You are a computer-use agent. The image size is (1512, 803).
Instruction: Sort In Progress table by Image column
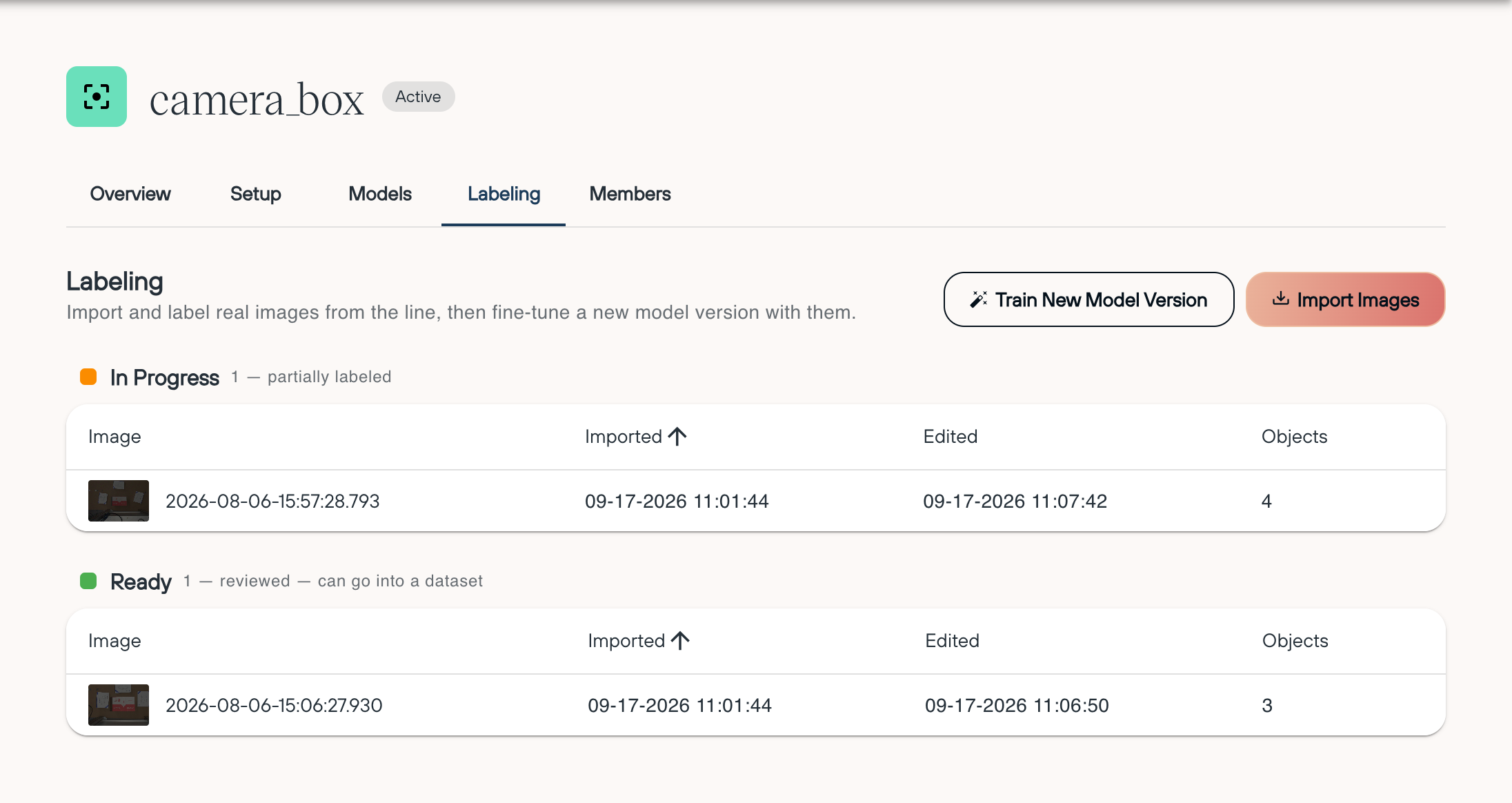(115, 436)
